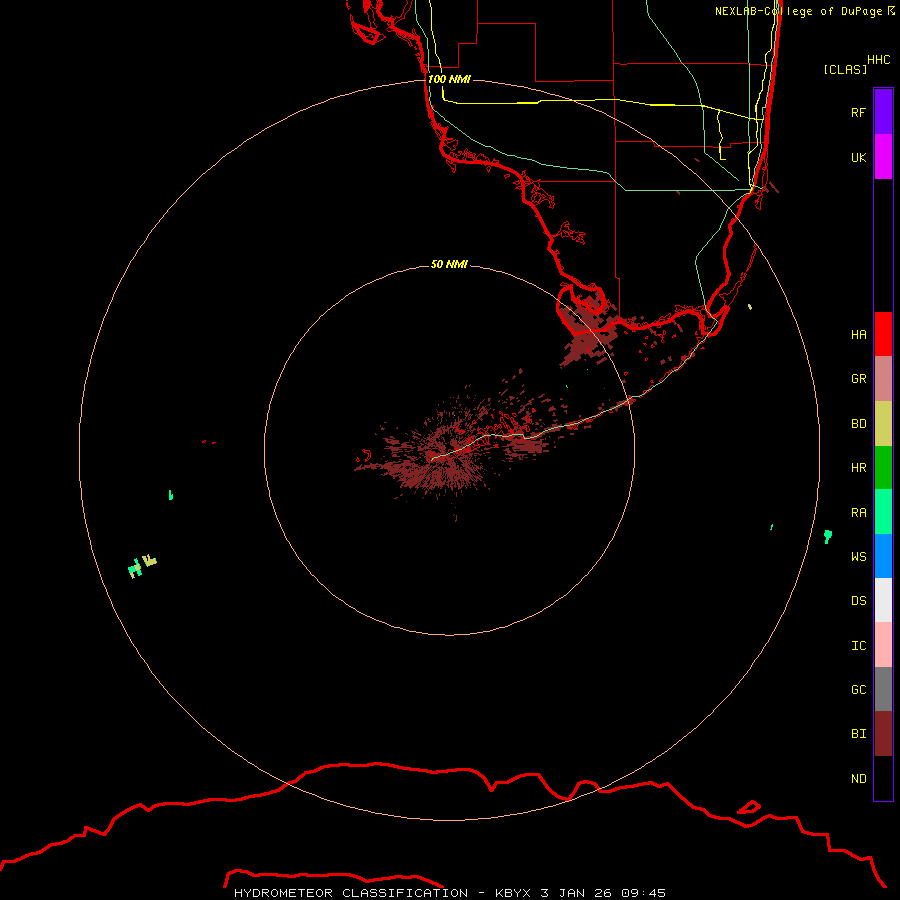This screenshot has width=900, height=900.
Task: Click the RF legend label
Action: [858, 112]
